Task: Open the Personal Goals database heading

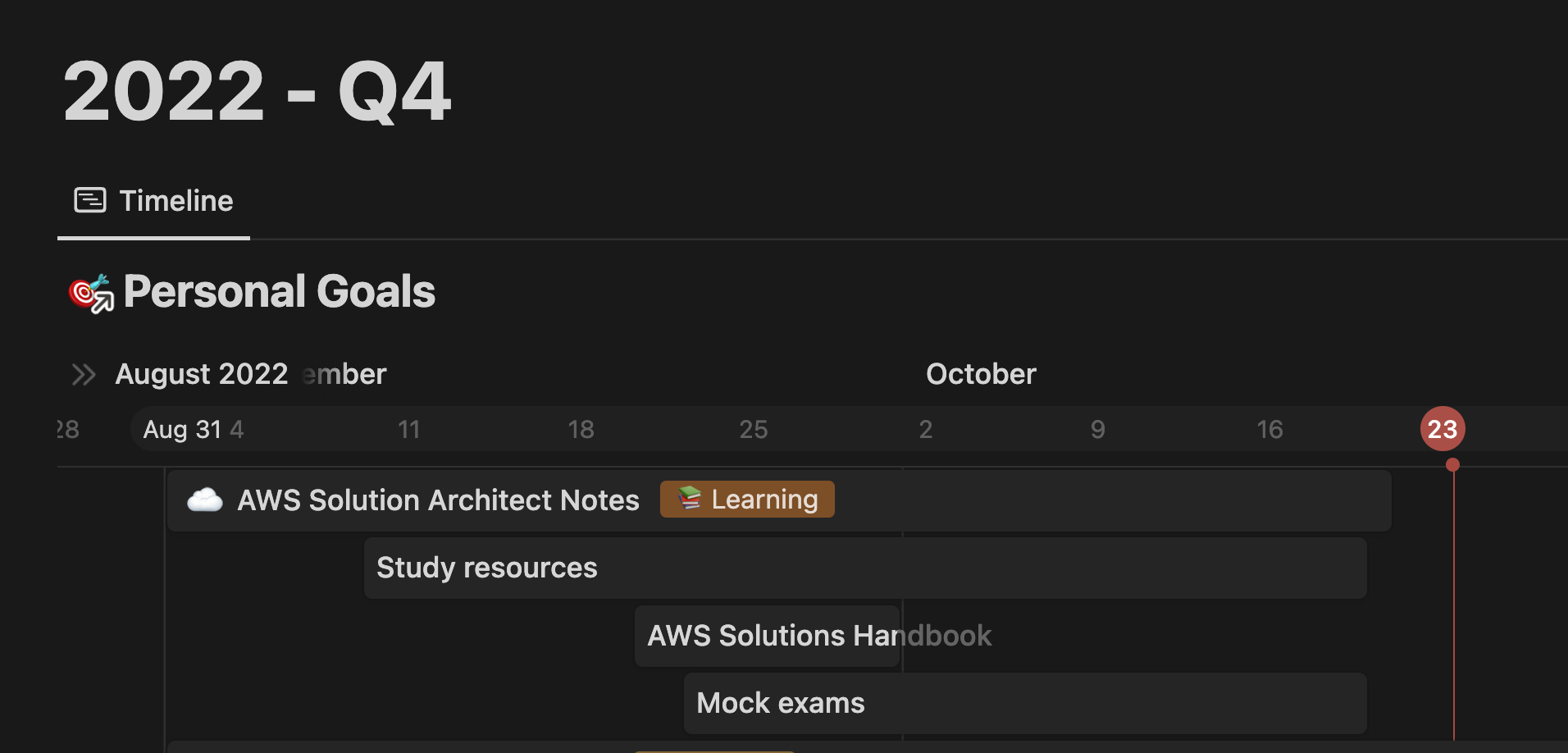Action: [x=279, y=292]
